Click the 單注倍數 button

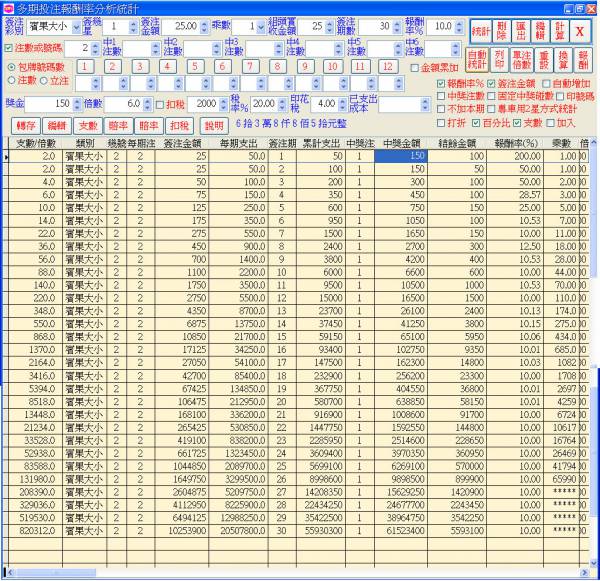coord(522,60)
